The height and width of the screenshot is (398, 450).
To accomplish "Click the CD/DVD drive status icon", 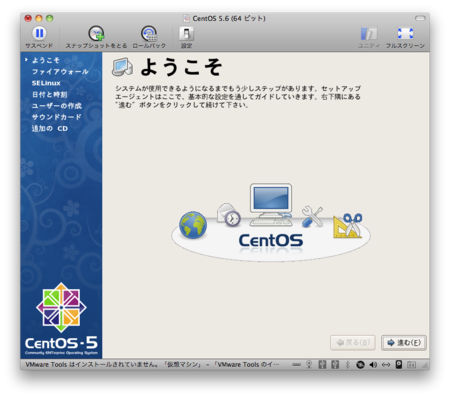I will coord(360,365).
